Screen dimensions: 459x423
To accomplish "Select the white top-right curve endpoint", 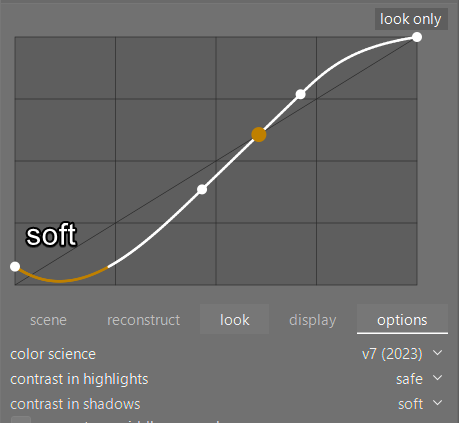I will [417, 37].
